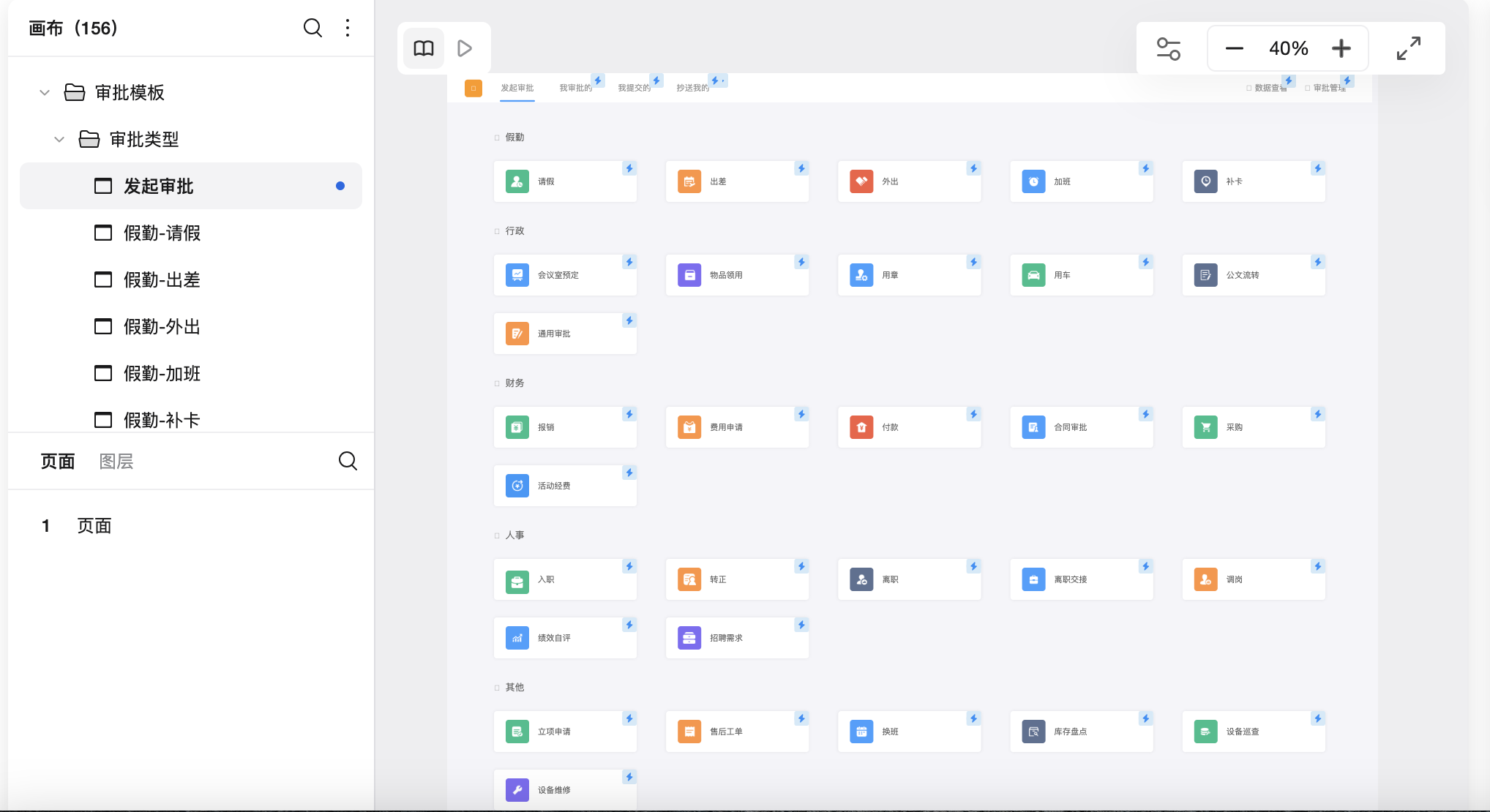
Task: Click the 库存盘点 card icon
Action: [x=1033, y=732]
